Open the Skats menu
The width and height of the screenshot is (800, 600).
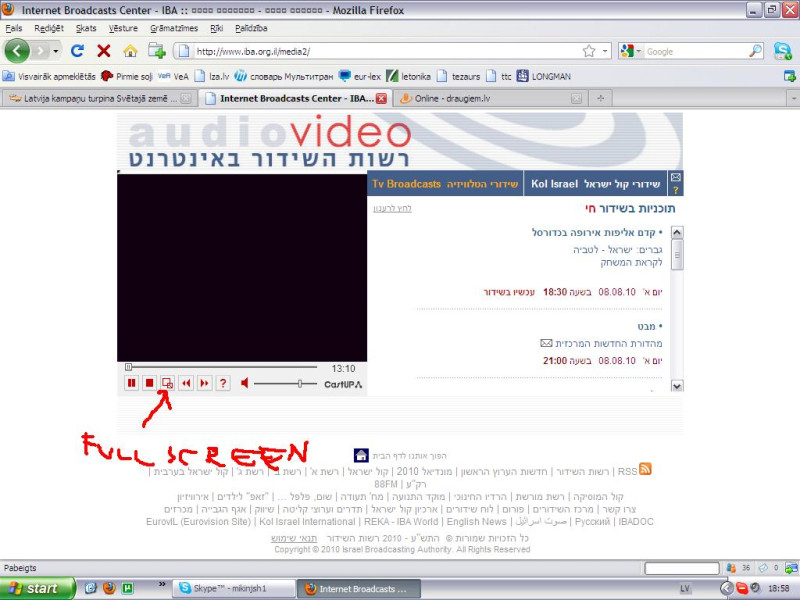click(86, 28)
